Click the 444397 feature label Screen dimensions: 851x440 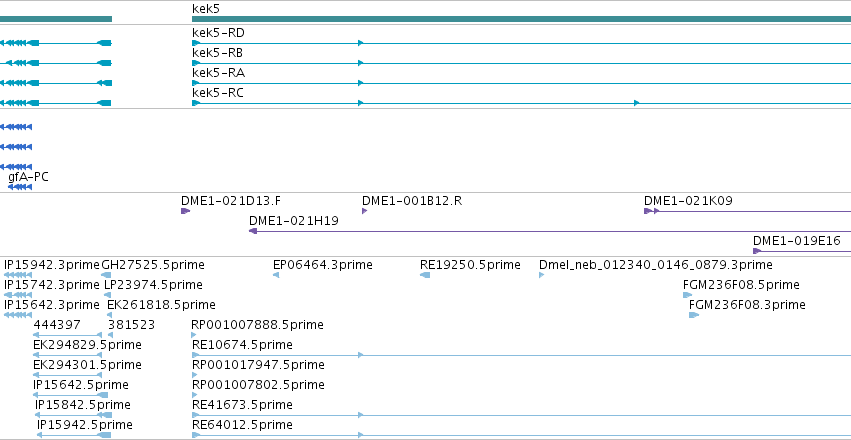pyautogui.click(x=57, y=325)
